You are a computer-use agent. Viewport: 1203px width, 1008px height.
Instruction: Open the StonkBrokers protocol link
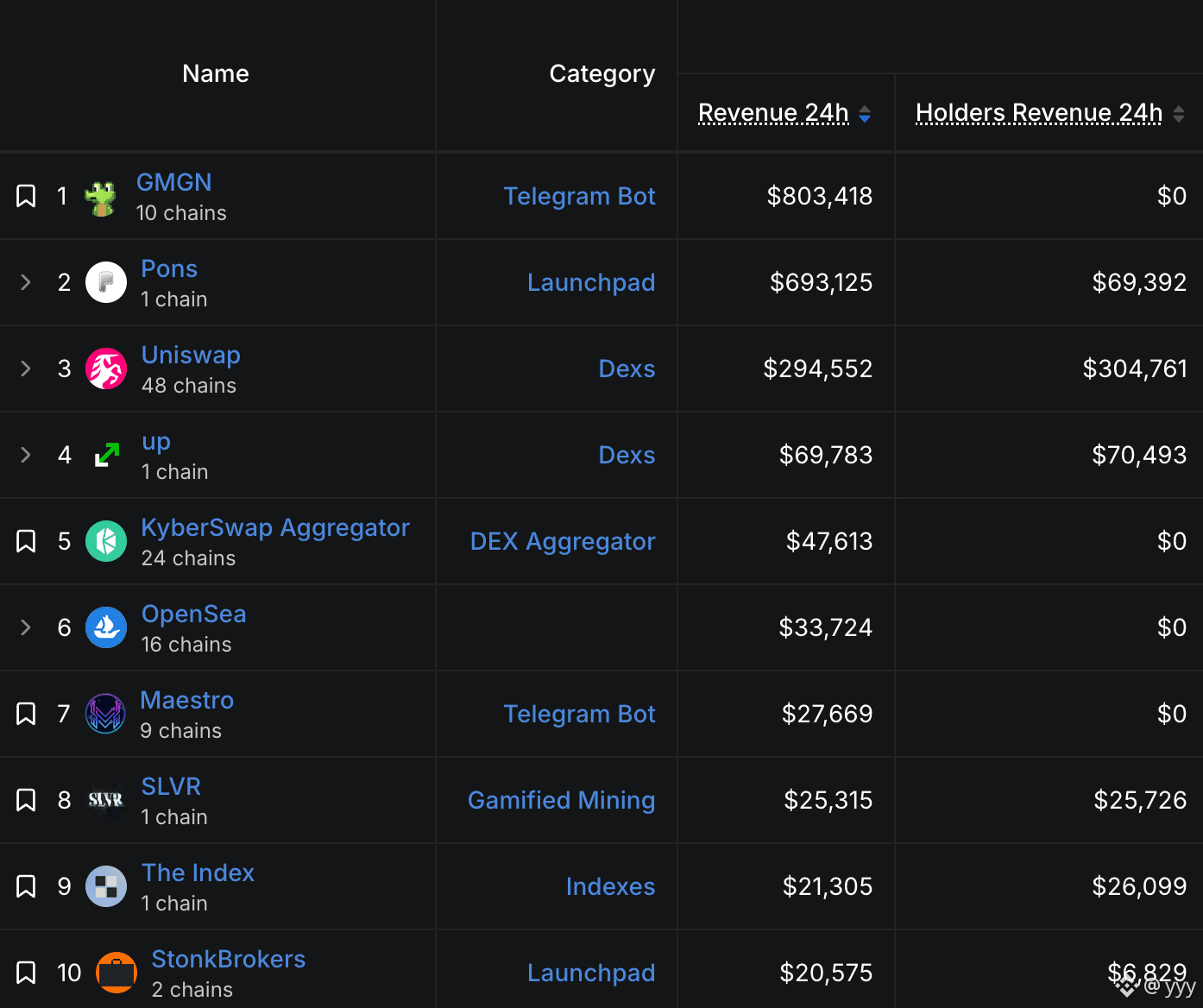229,959
